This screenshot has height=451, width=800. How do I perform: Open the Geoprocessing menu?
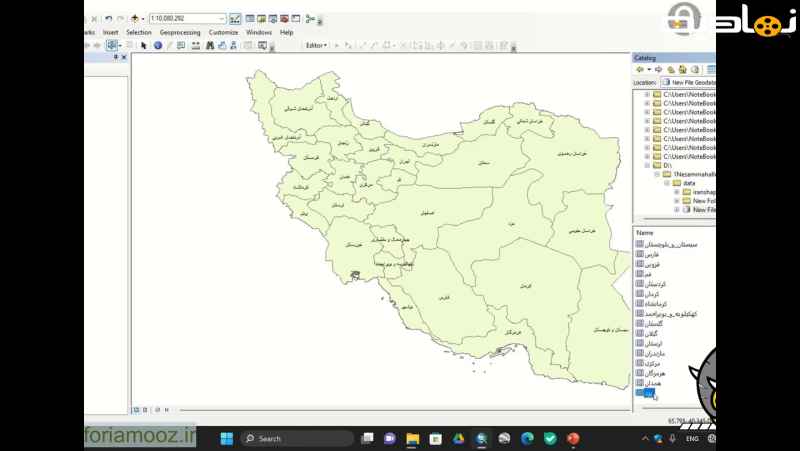coord(179,32)
